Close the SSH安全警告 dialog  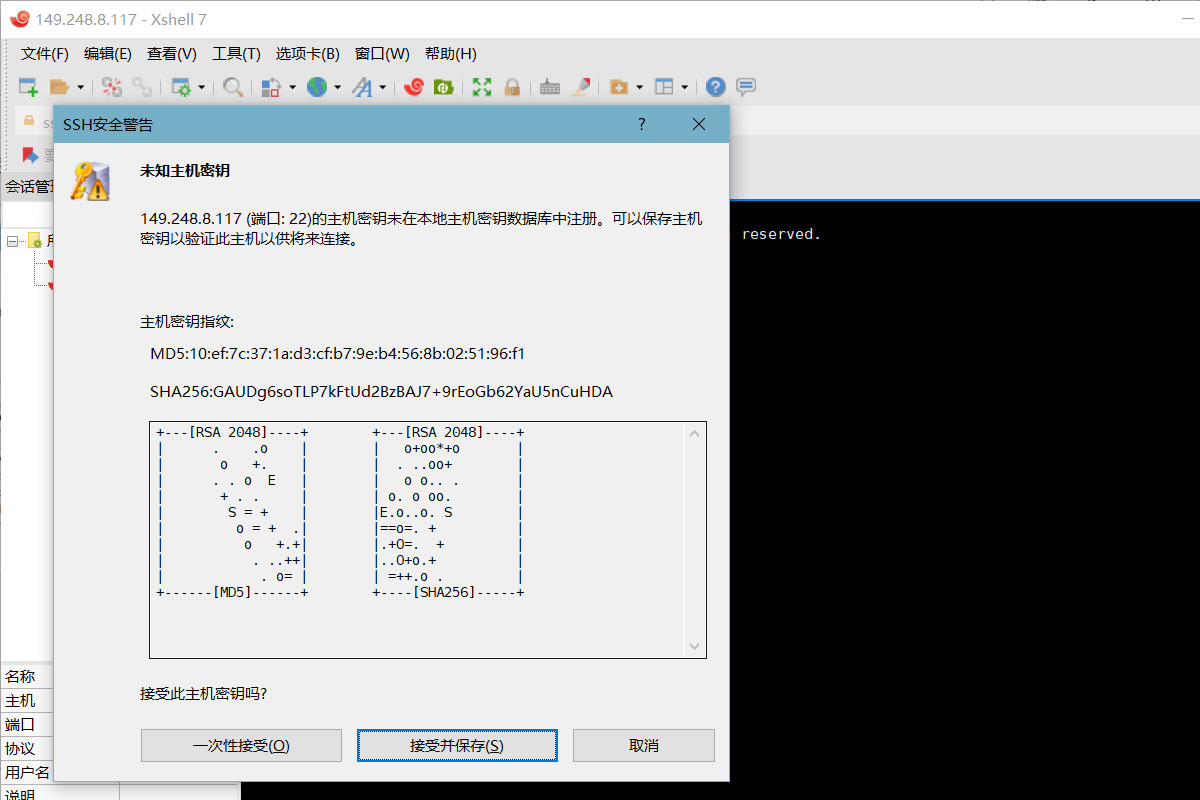click(699, 124)
